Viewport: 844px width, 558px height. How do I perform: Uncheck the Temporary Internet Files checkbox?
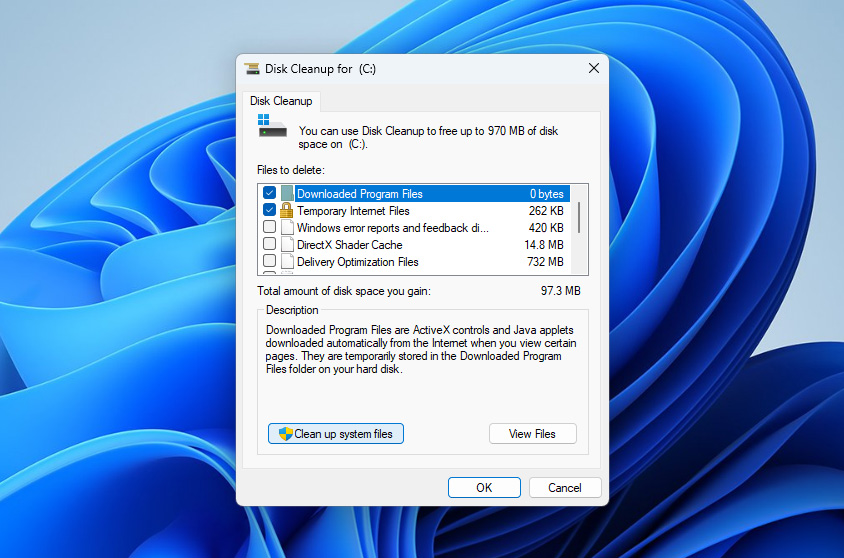click(270, 210)
